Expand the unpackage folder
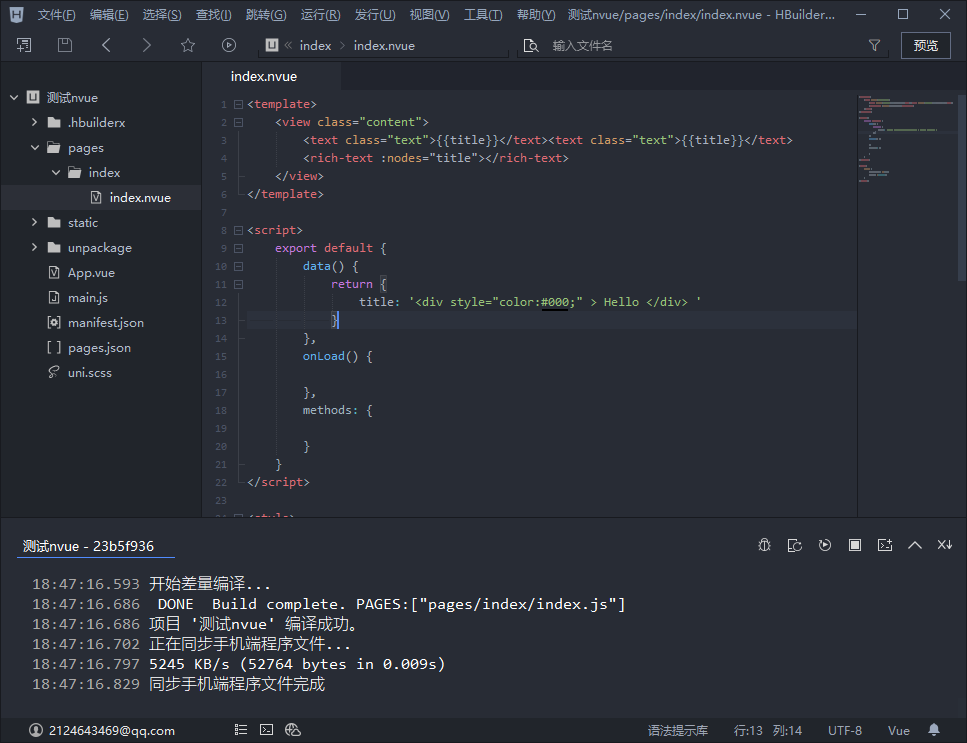Viewport: 967px width, 743px height. [x=35, y=247]
